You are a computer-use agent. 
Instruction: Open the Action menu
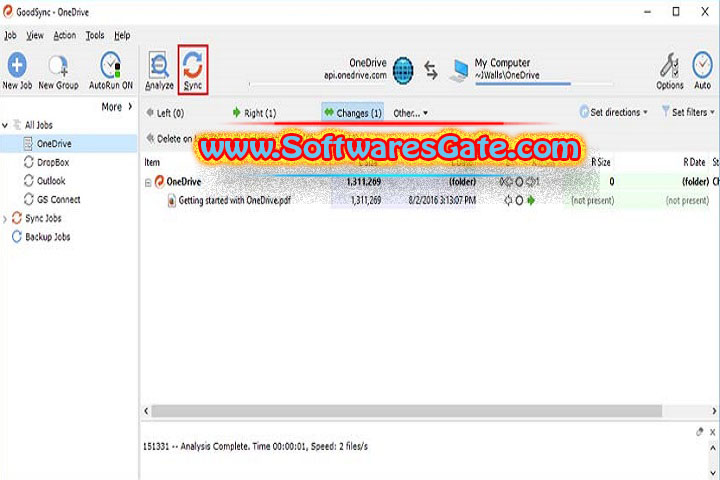coord(65,35)
